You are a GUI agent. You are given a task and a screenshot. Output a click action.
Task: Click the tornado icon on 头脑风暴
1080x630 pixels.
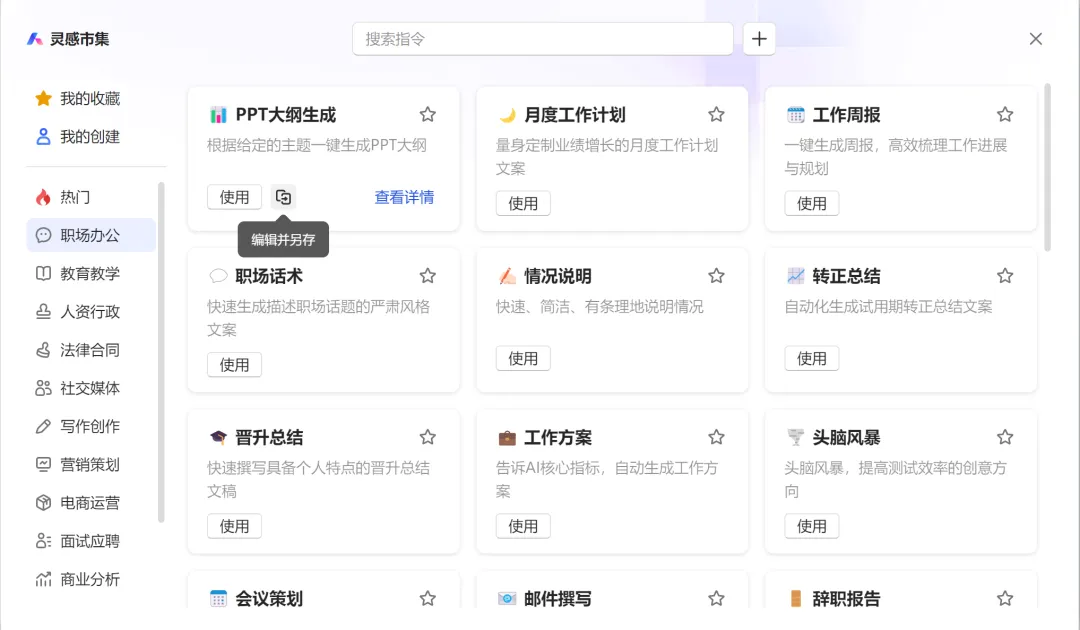[796, 437]
